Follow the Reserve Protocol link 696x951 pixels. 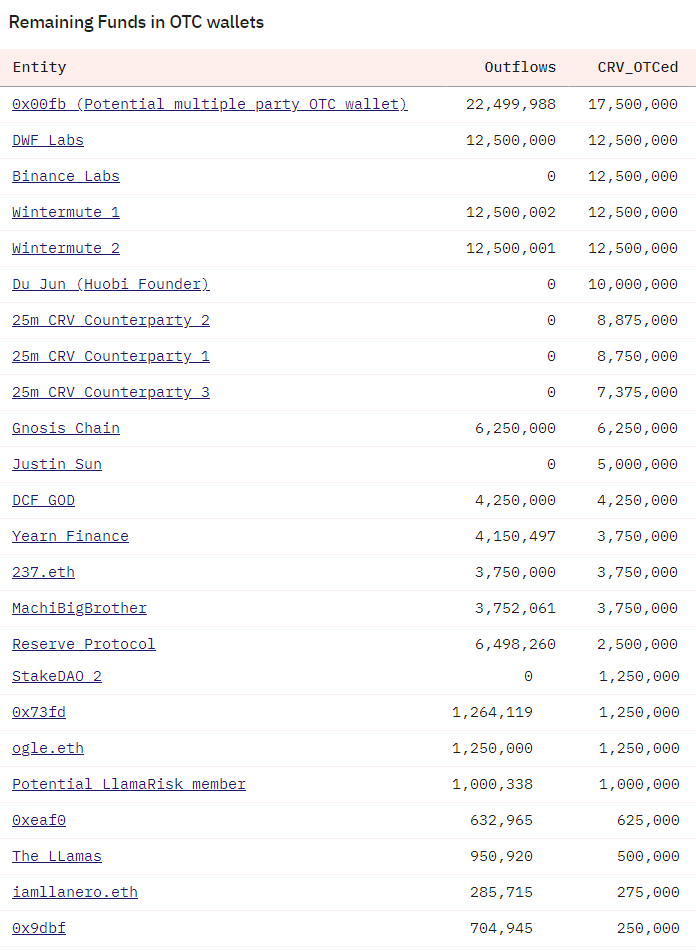[x=84, y=644]
